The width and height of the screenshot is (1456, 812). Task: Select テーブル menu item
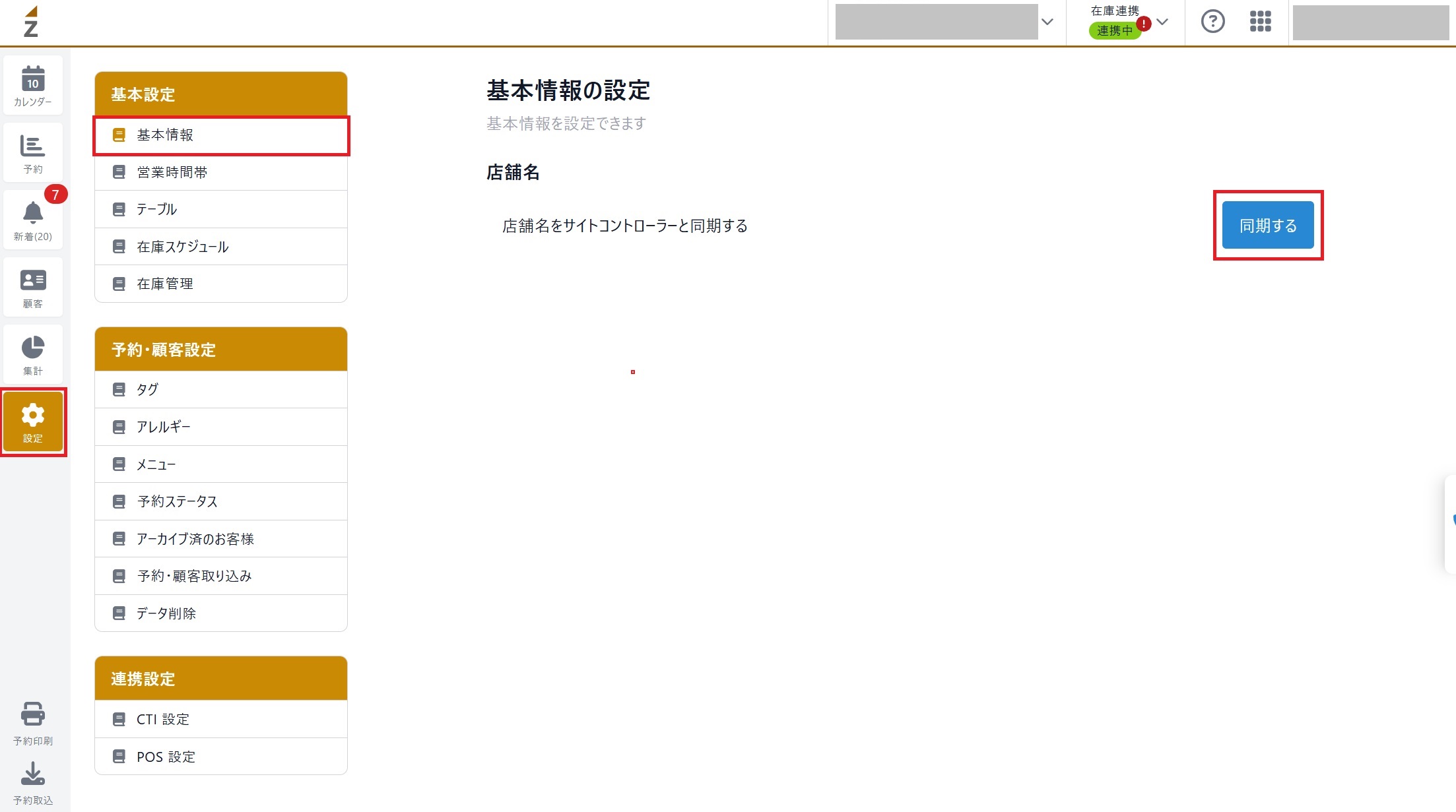[221, 209]
